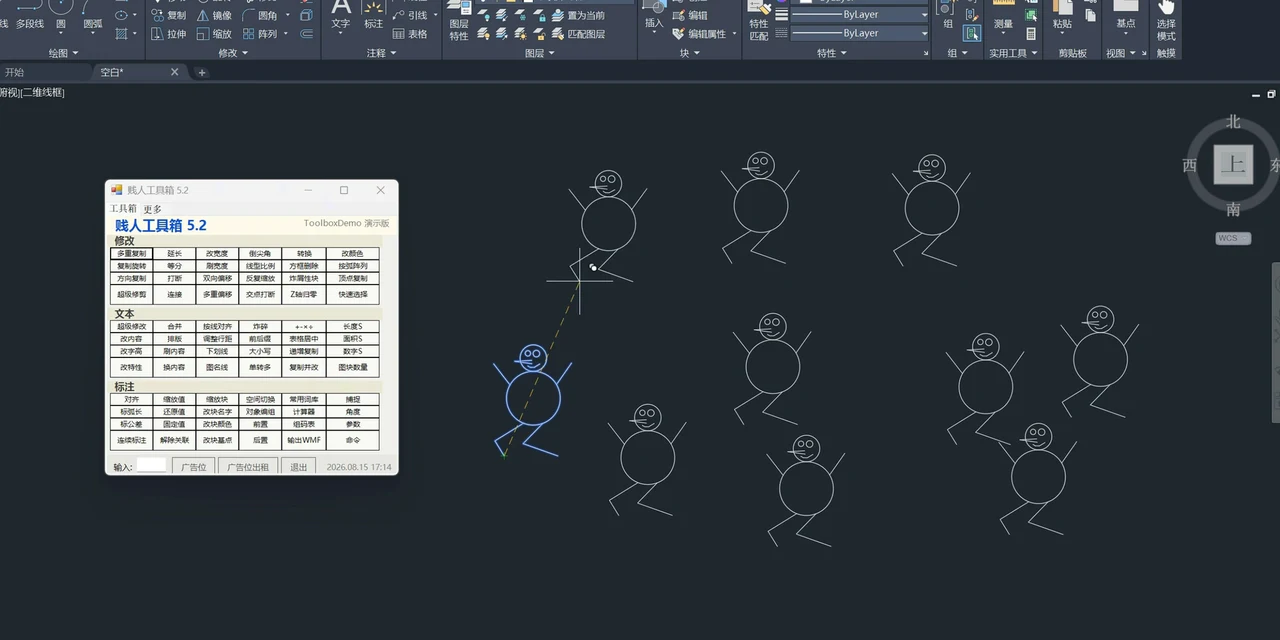Open the 组 panel dropdown
1280x640 pixels.
pyautogui.click(x=959, y=53)
